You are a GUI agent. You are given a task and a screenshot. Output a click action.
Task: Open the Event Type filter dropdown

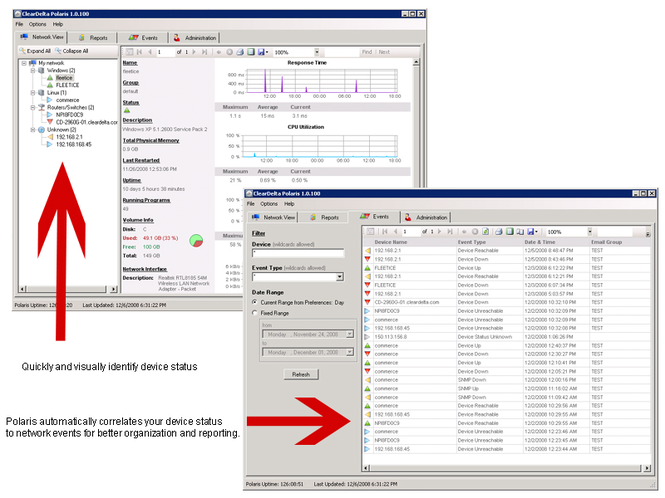click(x=340, y=277)
